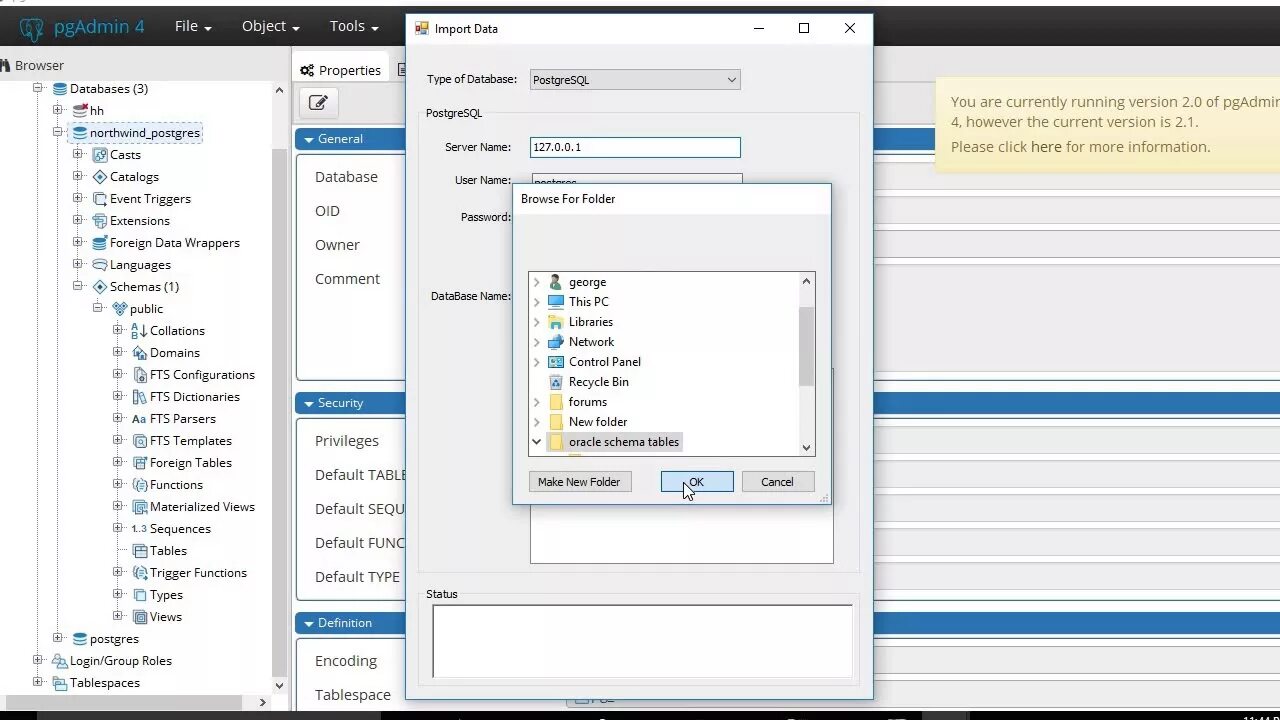Expand the Tablespaces node
Image resolution: width=1280 pixels, height=720 pixels.
(38, 683)
